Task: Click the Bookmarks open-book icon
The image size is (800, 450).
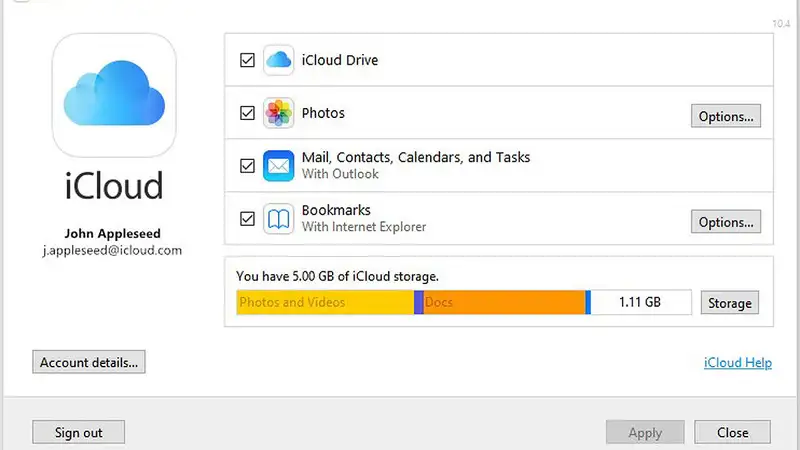Action: coord(279,219)
